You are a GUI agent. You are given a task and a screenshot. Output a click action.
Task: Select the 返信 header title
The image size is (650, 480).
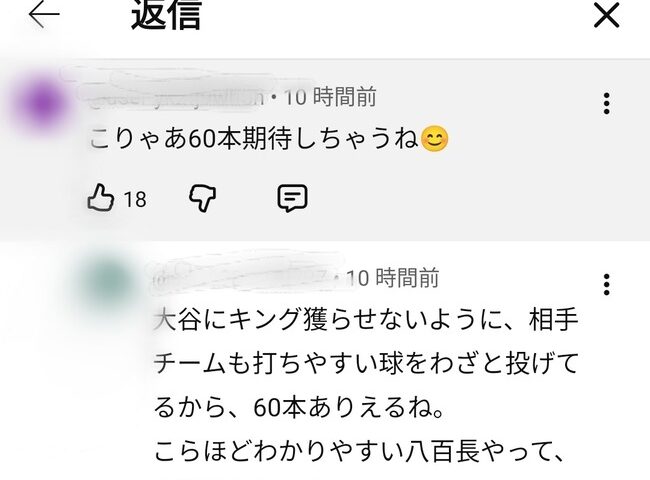coord(167,15)
